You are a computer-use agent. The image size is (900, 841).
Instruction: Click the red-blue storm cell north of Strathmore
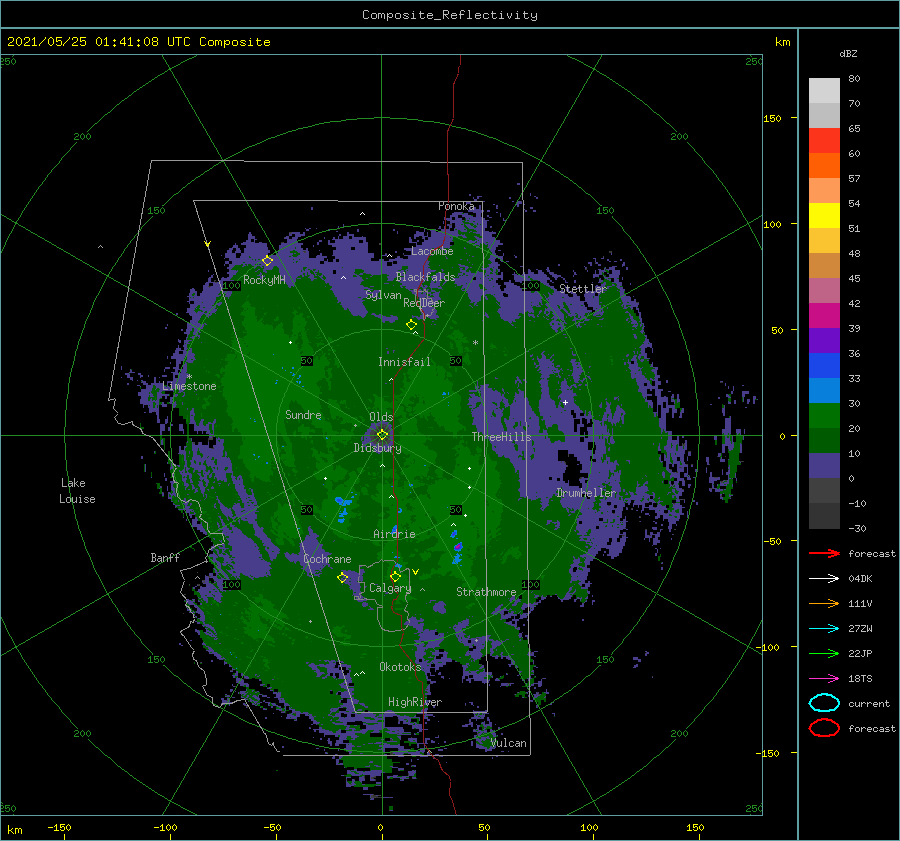(x=458, y=547)
